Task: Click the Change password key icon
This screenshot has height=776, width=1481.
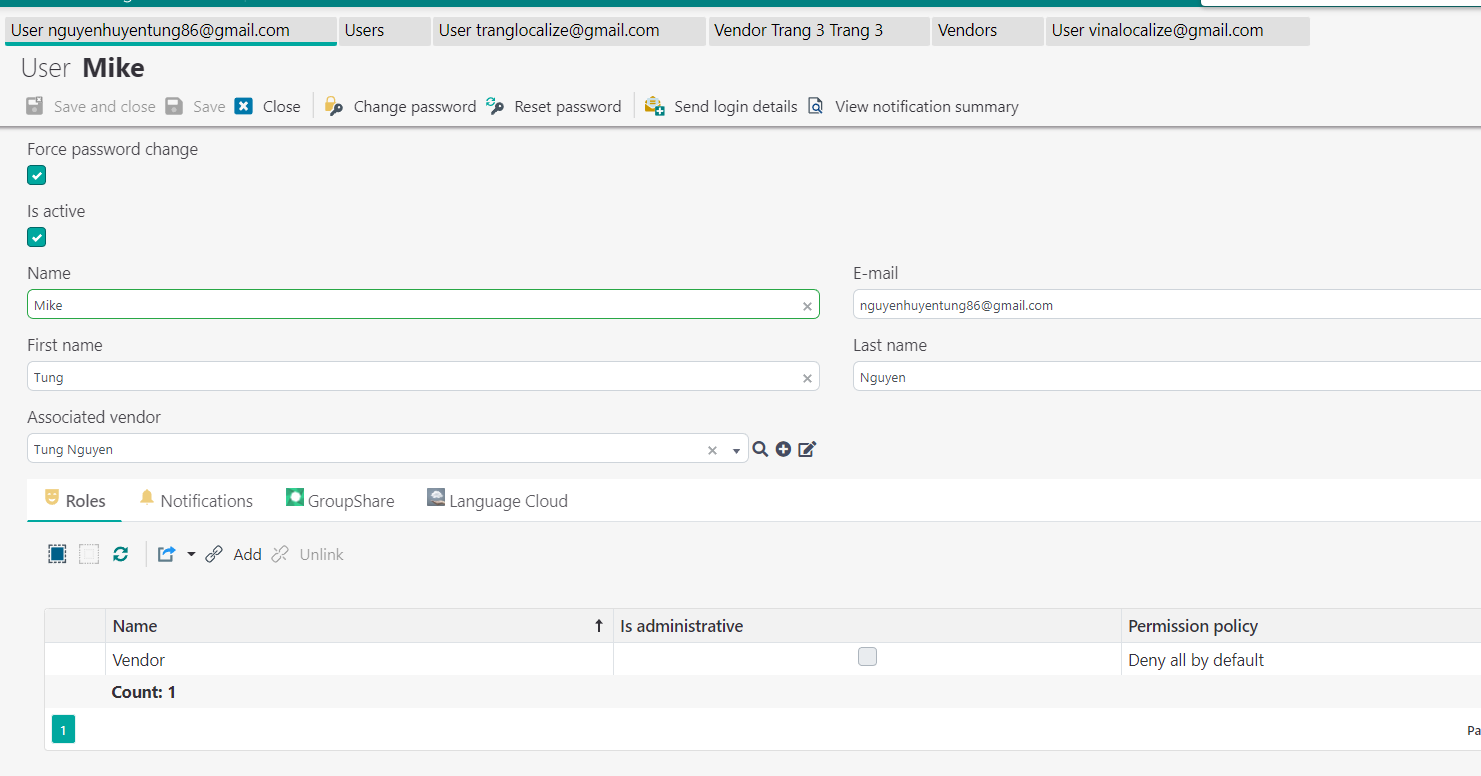Action: tap(334, 107)
